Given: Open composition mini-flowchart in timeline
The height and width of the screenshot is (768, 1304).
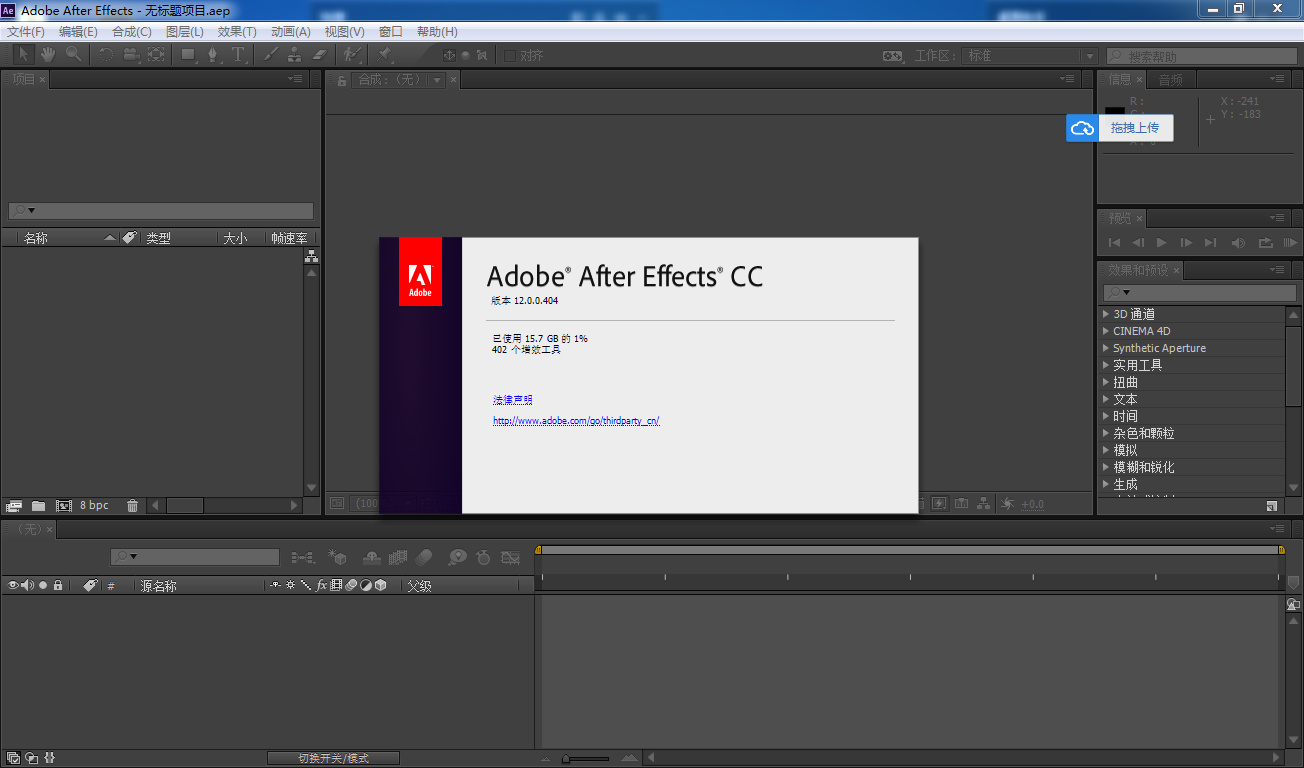Looking at the screenshot, I should [303, 557].
